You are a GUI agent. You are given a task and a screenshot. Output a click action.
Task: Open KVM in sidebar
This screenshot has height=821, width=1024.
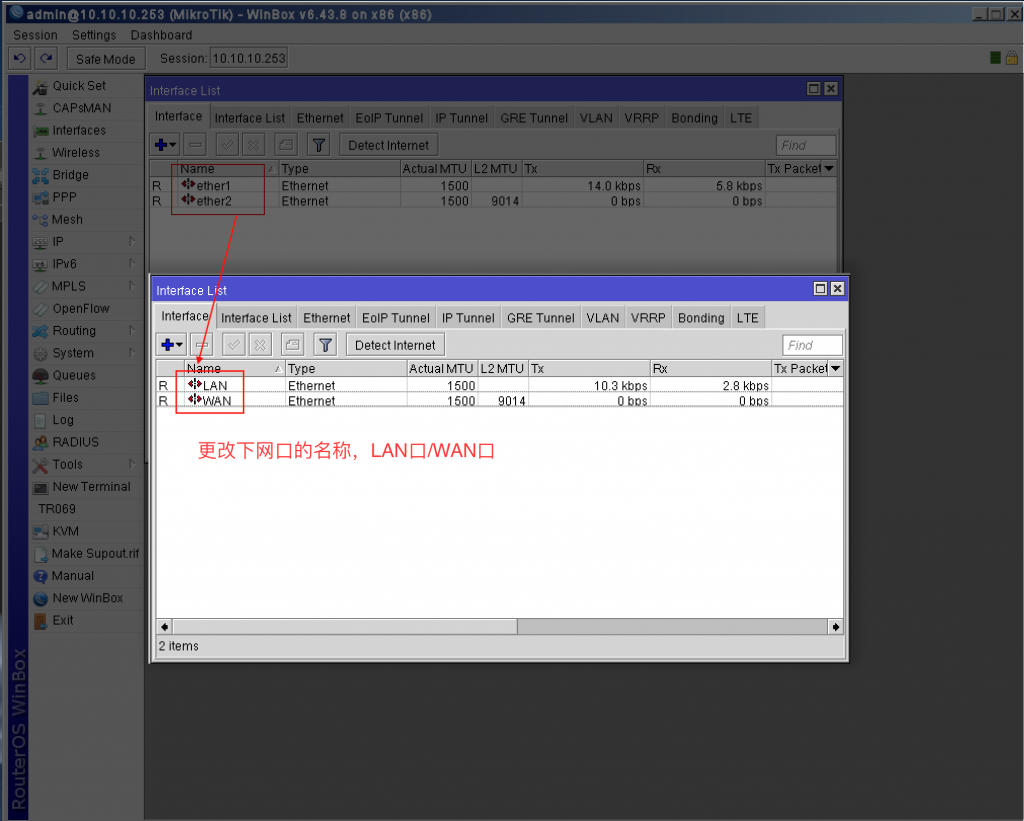point(65,531)
